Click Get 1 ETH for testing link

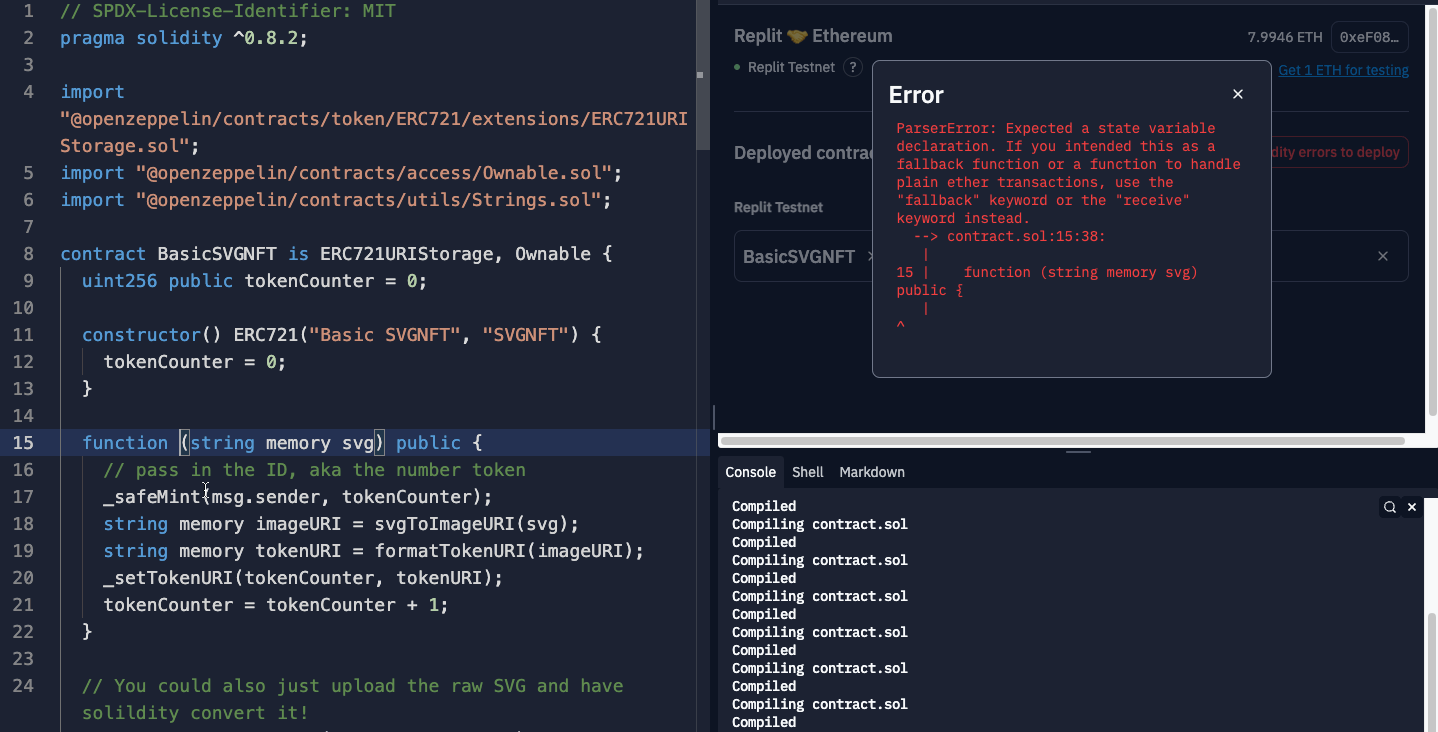(1343, 70)
